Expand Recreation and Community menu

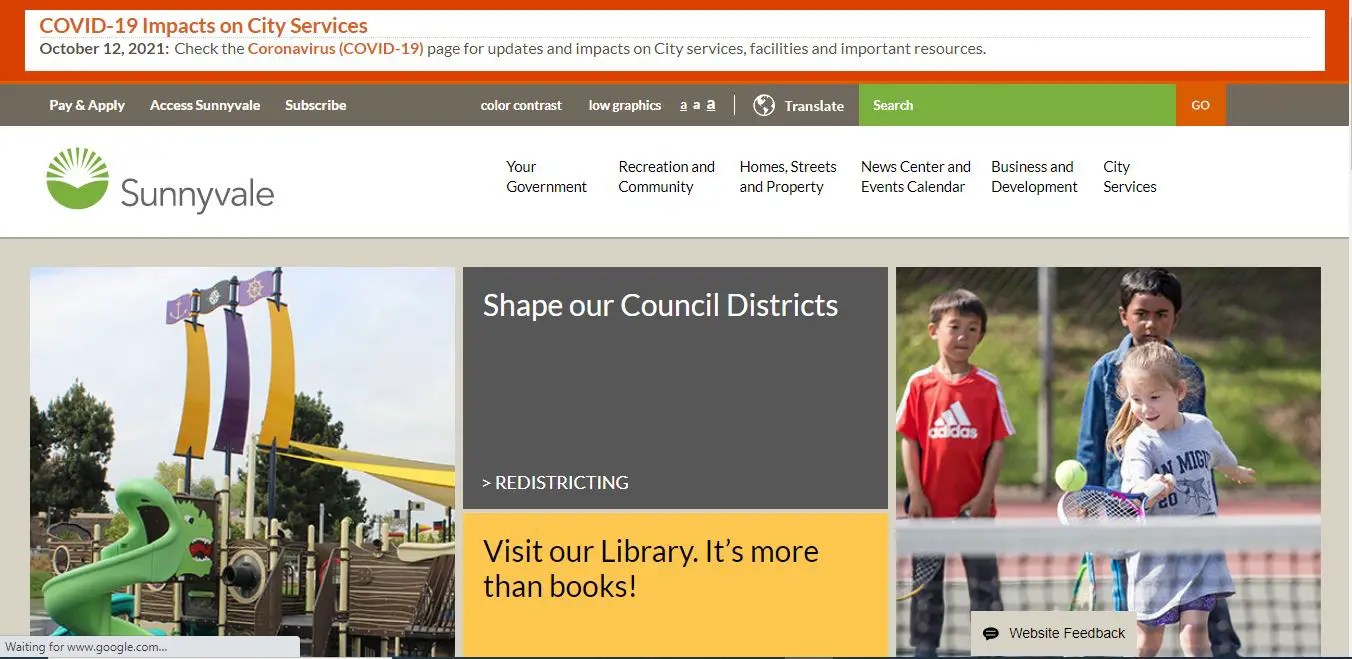click(x=666, y=177)
